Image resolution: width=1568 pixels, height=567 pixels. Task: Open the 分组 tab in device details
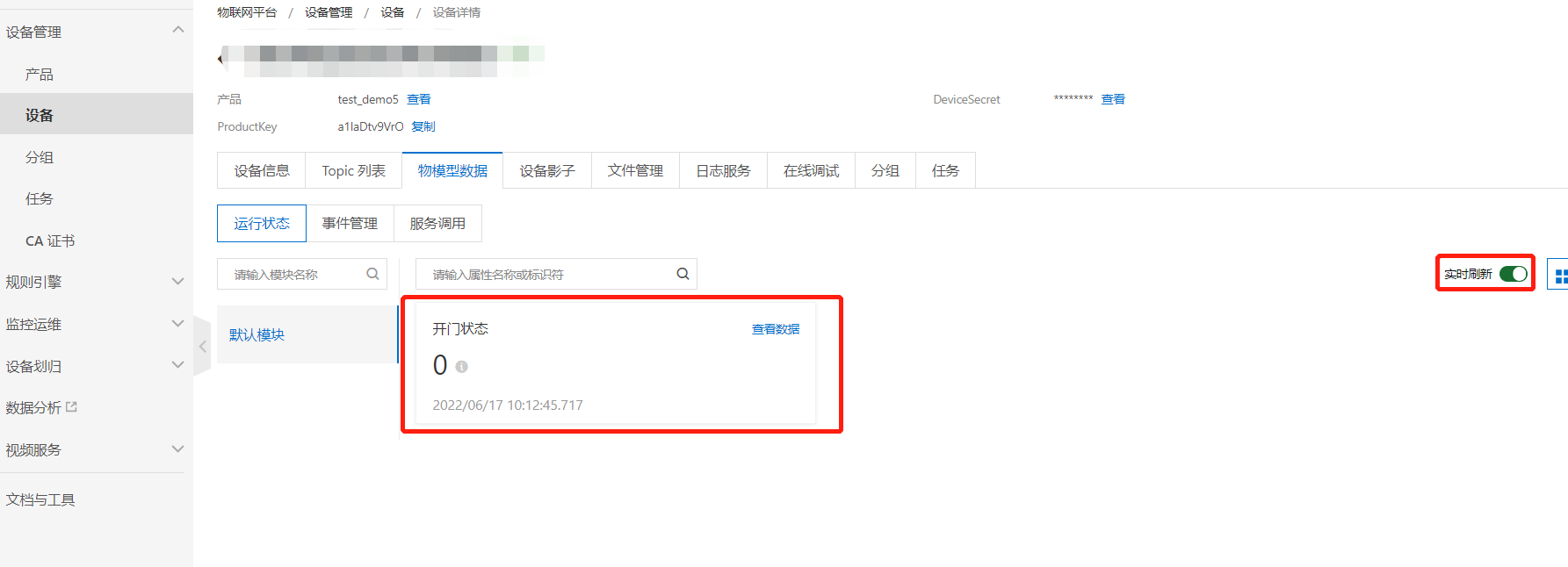click(x=885, y=170)
